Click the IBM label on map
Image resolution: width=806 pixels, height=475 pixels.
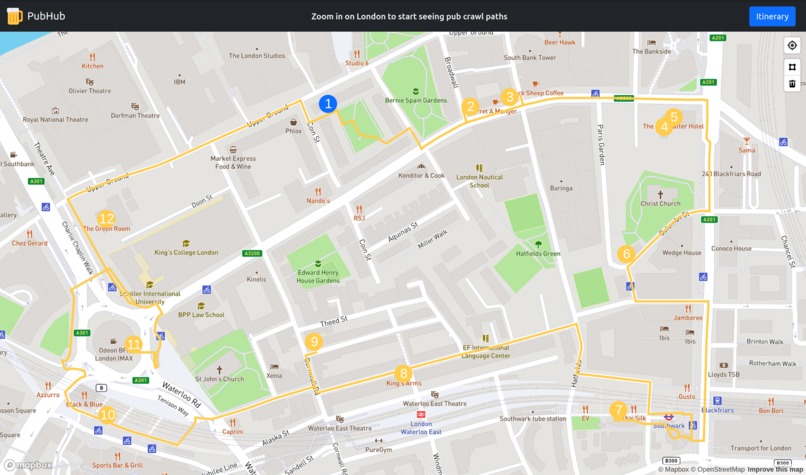click(x=179, y=82)
